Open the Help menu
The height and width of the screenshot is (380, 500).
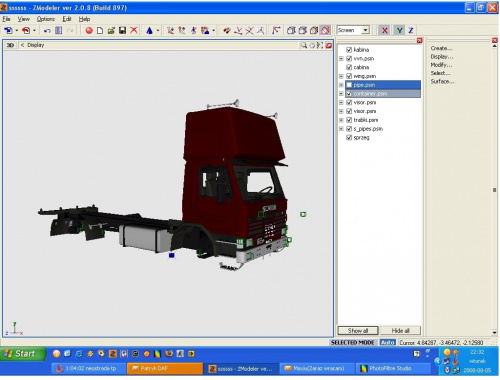[84, 19]
